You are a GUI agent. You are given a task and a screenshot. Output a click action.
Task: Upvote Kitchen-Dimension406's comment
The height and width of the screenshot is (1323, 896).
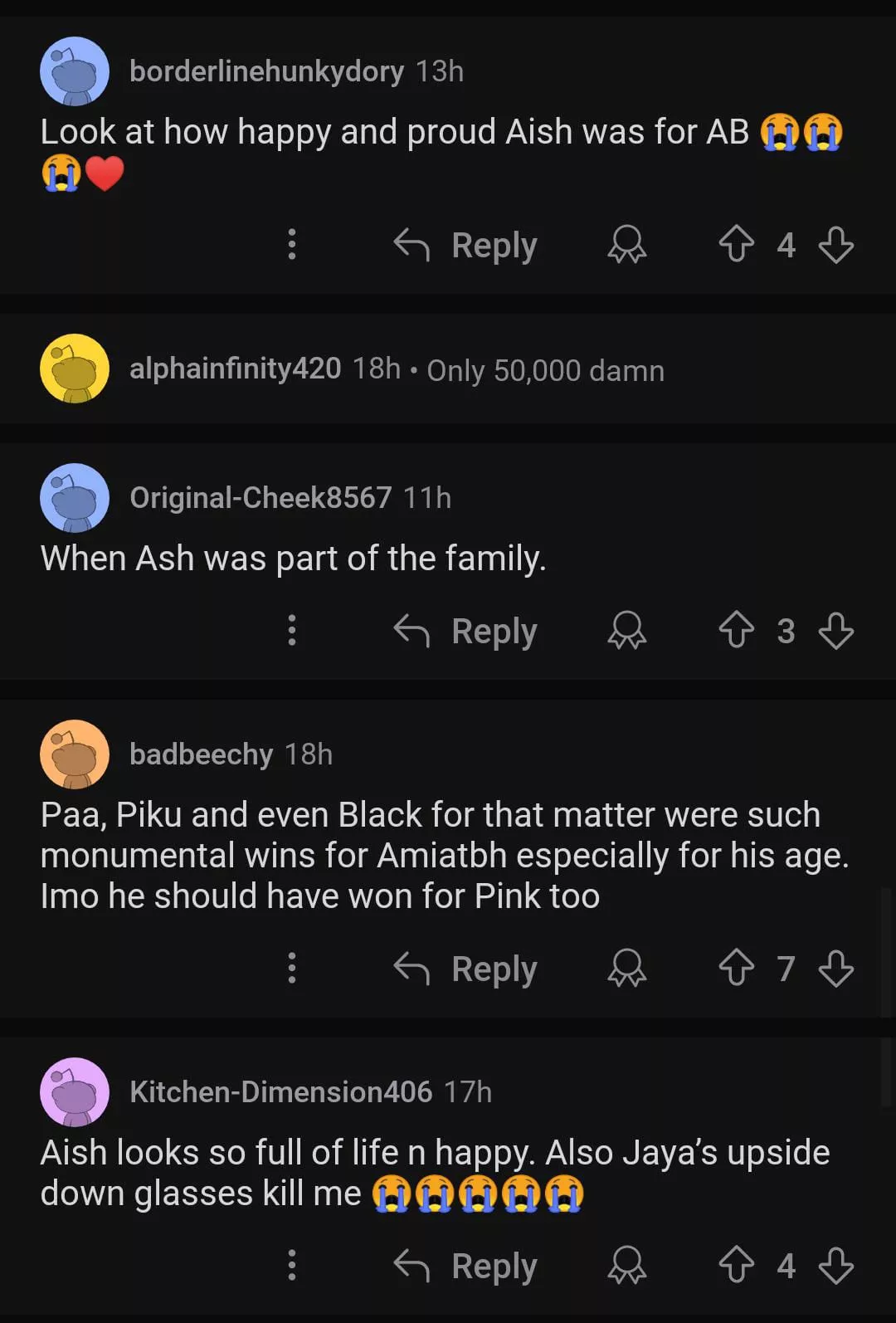coord(736,1266)
